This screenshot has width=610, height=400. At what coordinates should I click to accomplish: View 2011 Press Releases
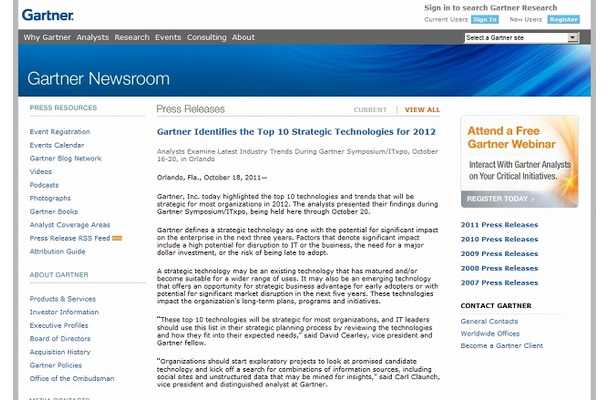500,225
